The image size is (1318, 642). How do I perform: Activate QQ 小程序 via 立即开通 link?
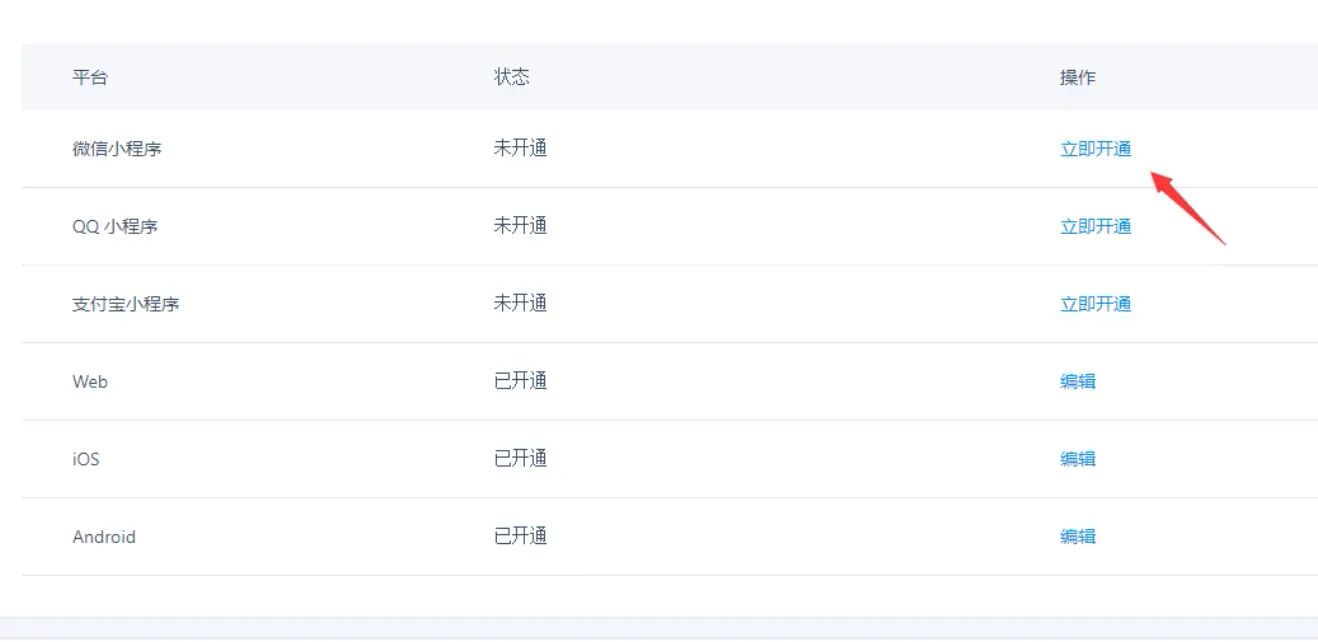[x=1095, y=226]
